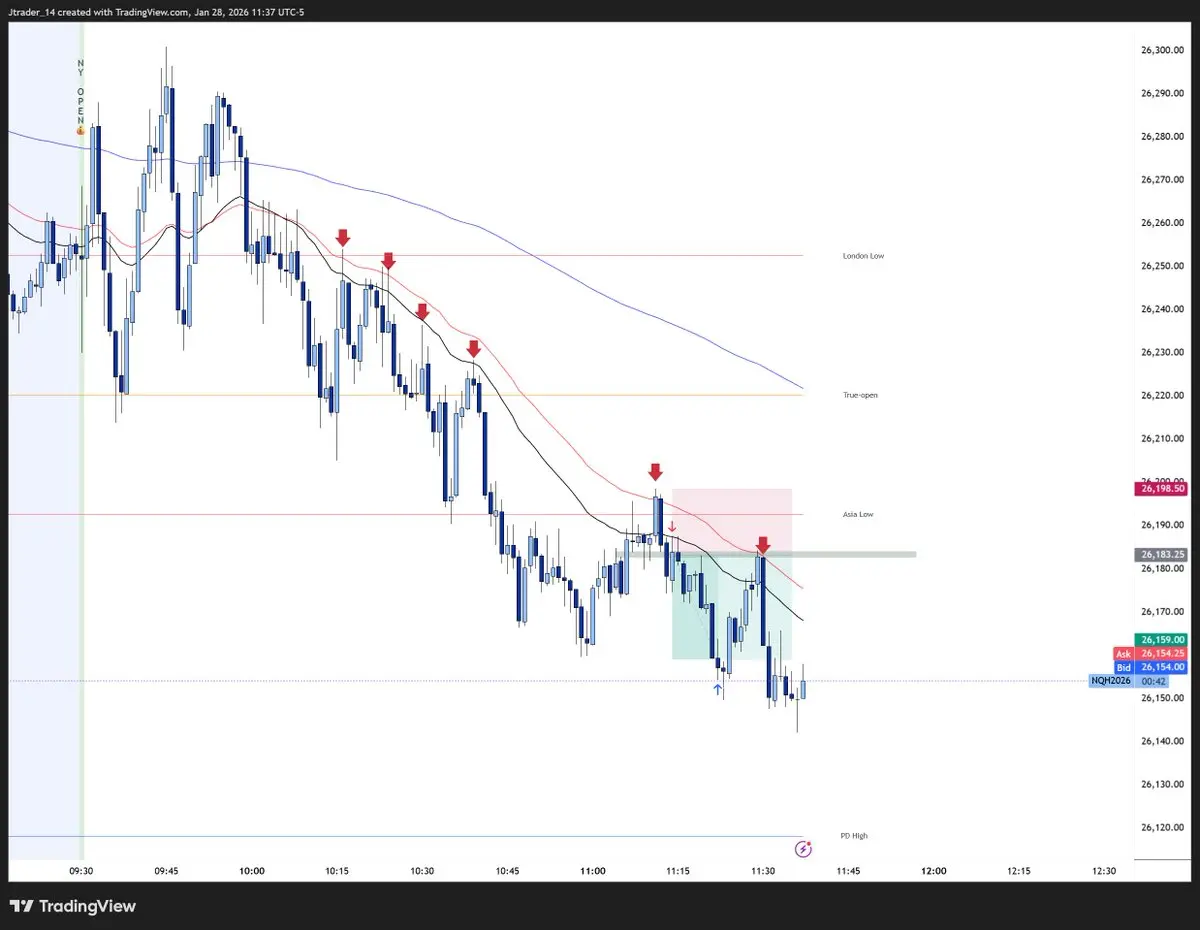Click the purple lightning bolt icon
The image size is (1200, 930).
click(x=802, y=849)
